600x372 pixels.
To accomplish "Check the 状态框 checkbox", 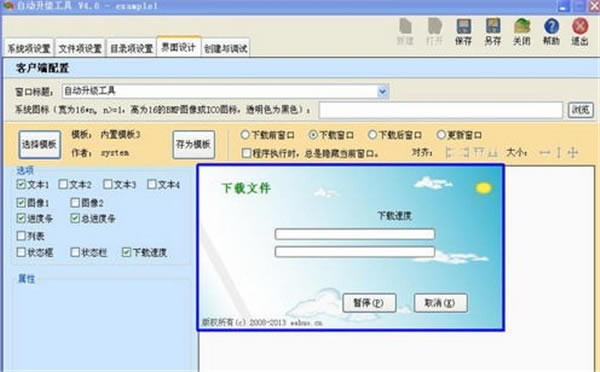I will point(21,252).
